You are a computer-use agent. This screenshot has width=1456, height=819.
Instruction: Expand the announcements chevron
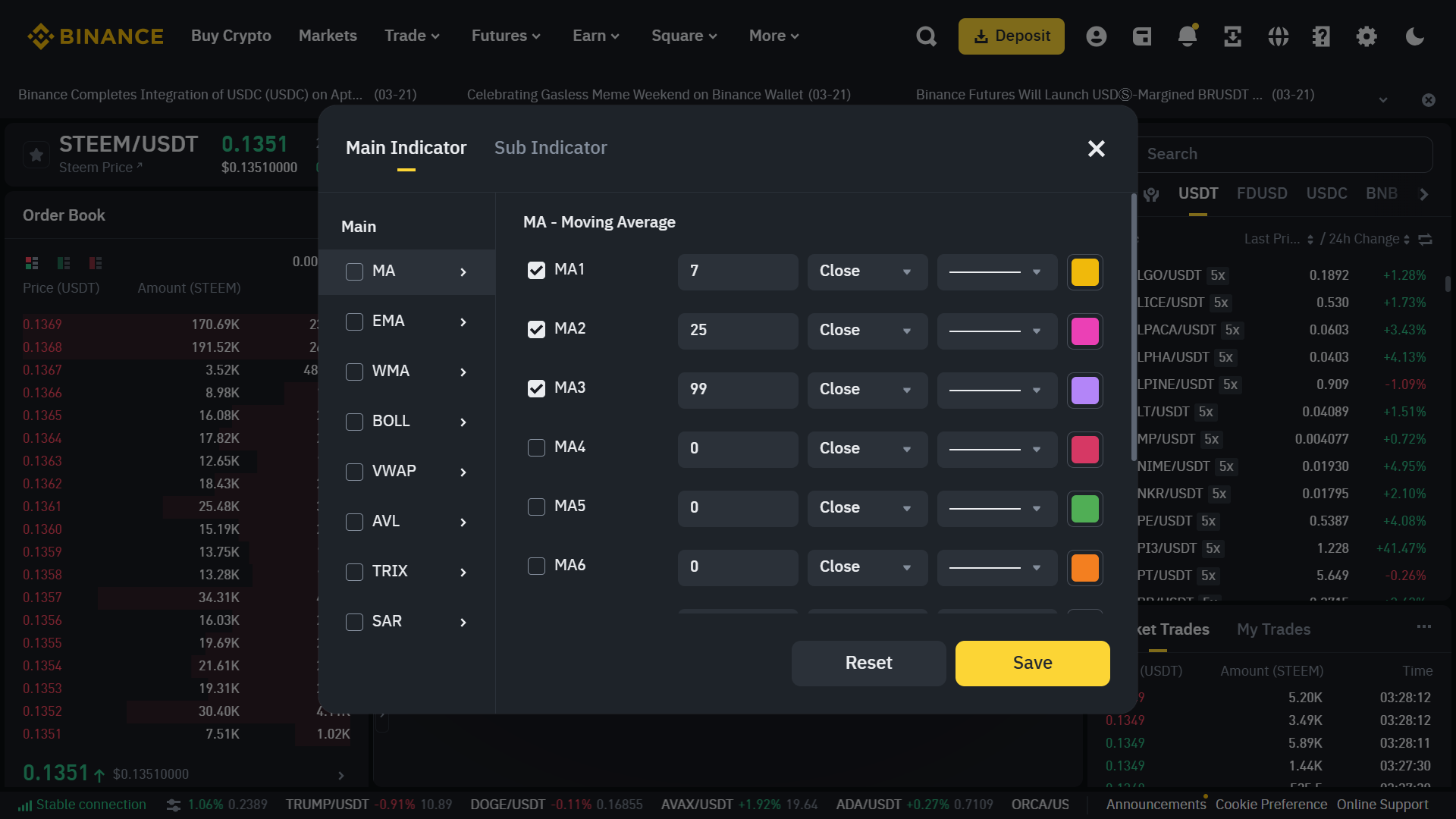click(1383, 100)
